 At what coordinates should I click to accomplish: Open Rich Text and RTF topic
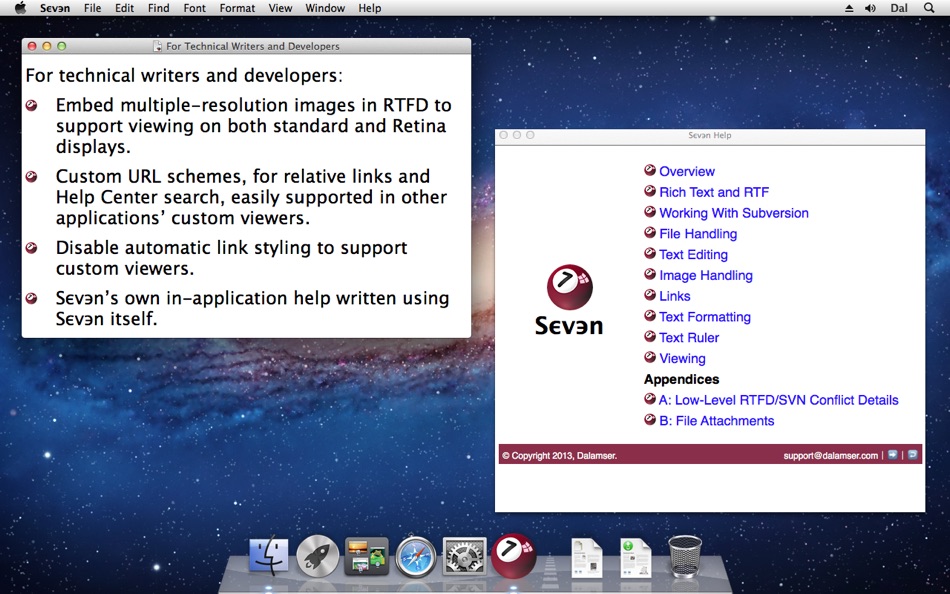coord(714,192)
